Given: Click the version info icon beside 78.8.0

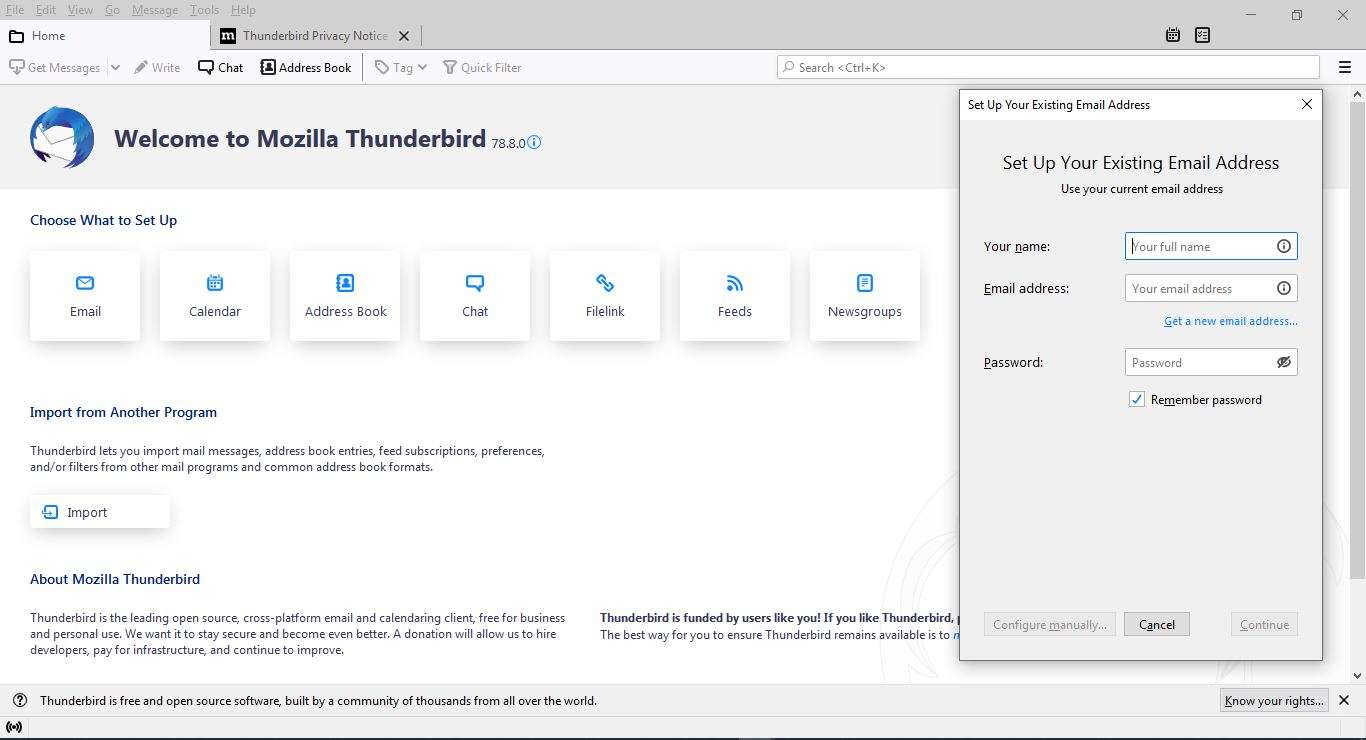Looking at the screenshot, I should pyautogui.click(x=534, y=142).
